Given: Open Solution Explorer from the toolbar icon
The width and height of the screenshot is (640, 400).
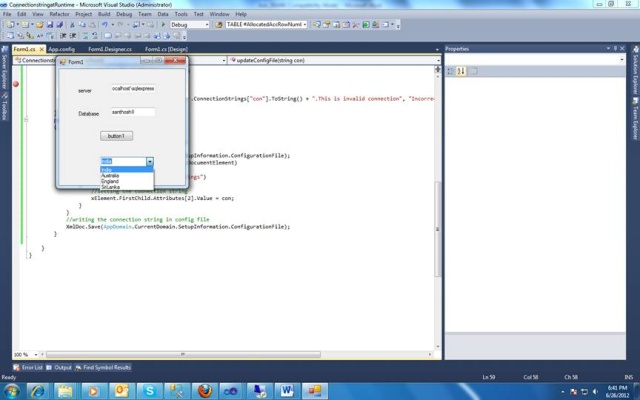Looking at the screenshot, I should [x=316, y=24].
